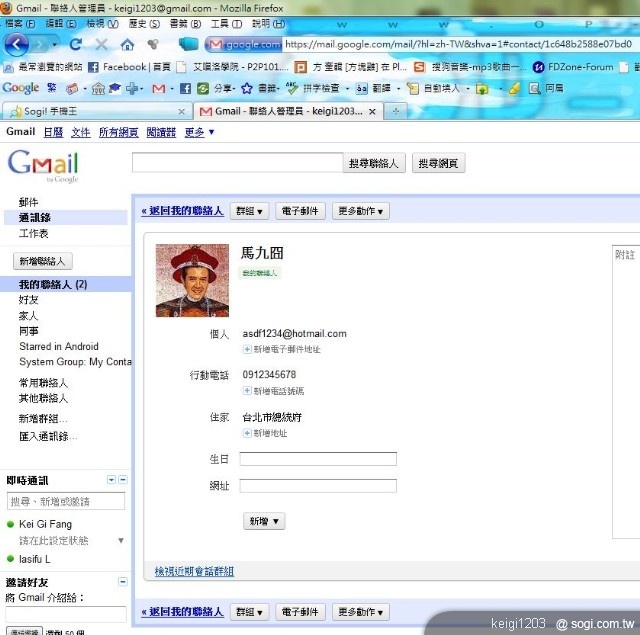Click top 返回我的聯絡人 link
640x635 pixels.
[182, 211]
